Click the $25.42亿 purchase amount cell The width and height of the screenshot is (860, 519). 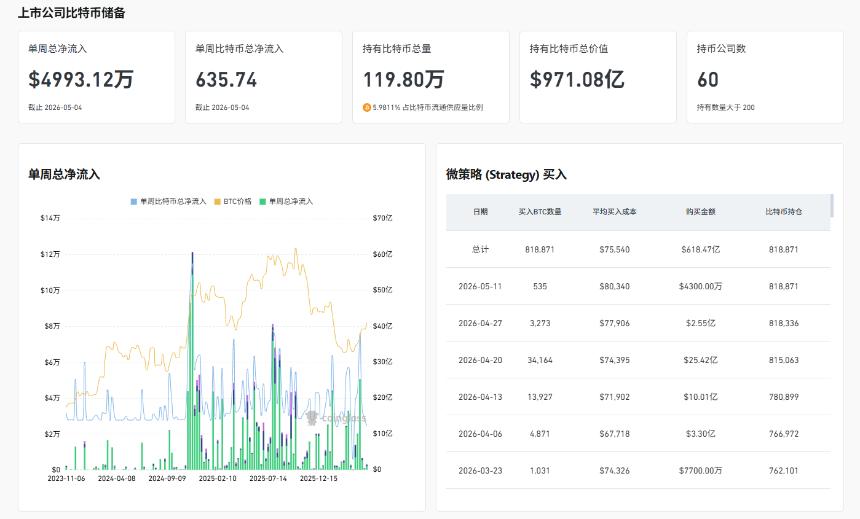[700, 360]
